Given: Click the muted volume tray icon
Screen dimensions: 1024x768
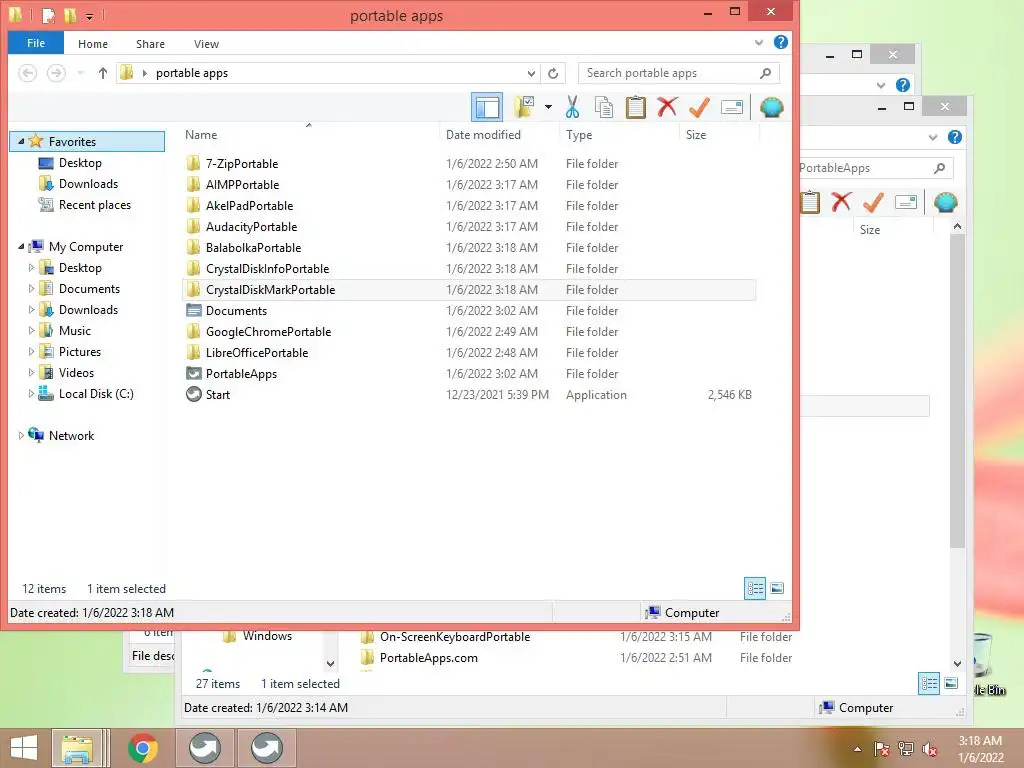Looking at the screenshot, I should tap(930, 749).
